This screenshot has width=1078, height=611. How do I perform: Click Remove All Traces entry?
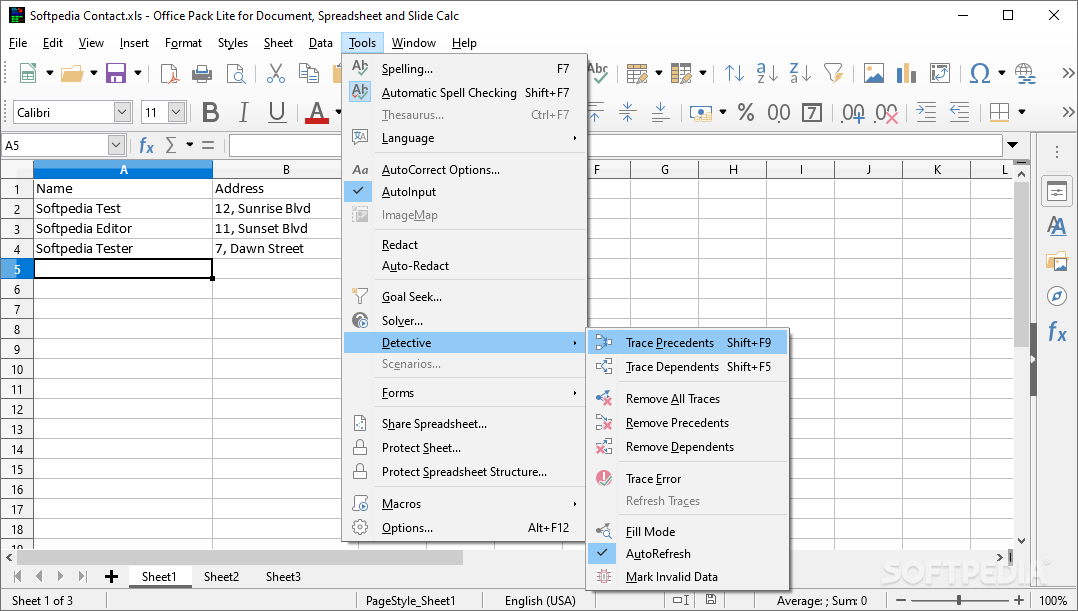pos(687,399)
